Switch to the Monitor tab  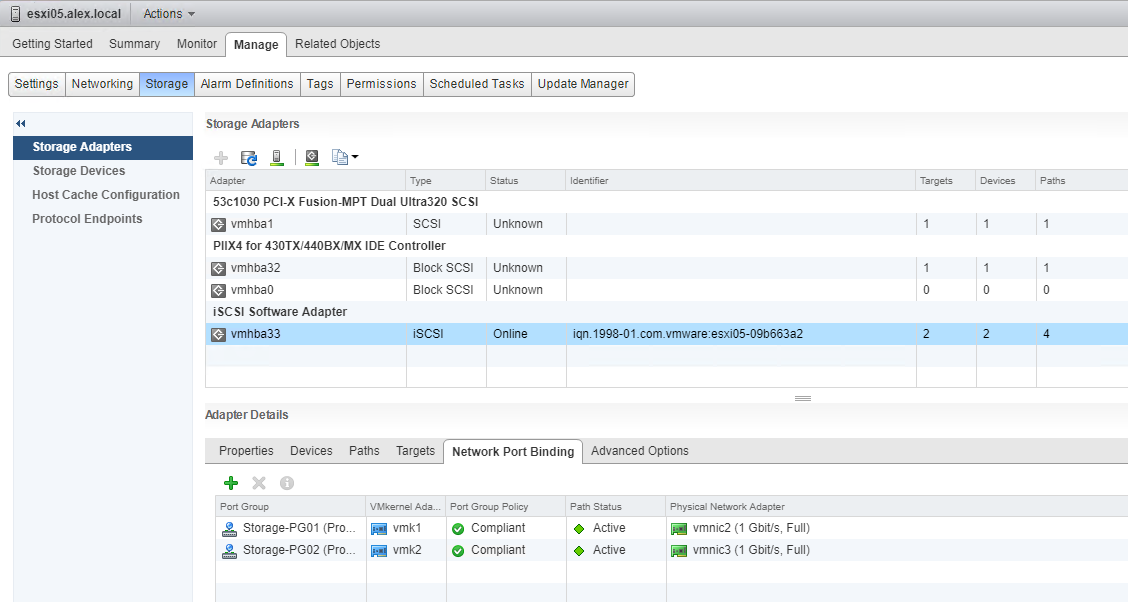click(x=196, y=44)
